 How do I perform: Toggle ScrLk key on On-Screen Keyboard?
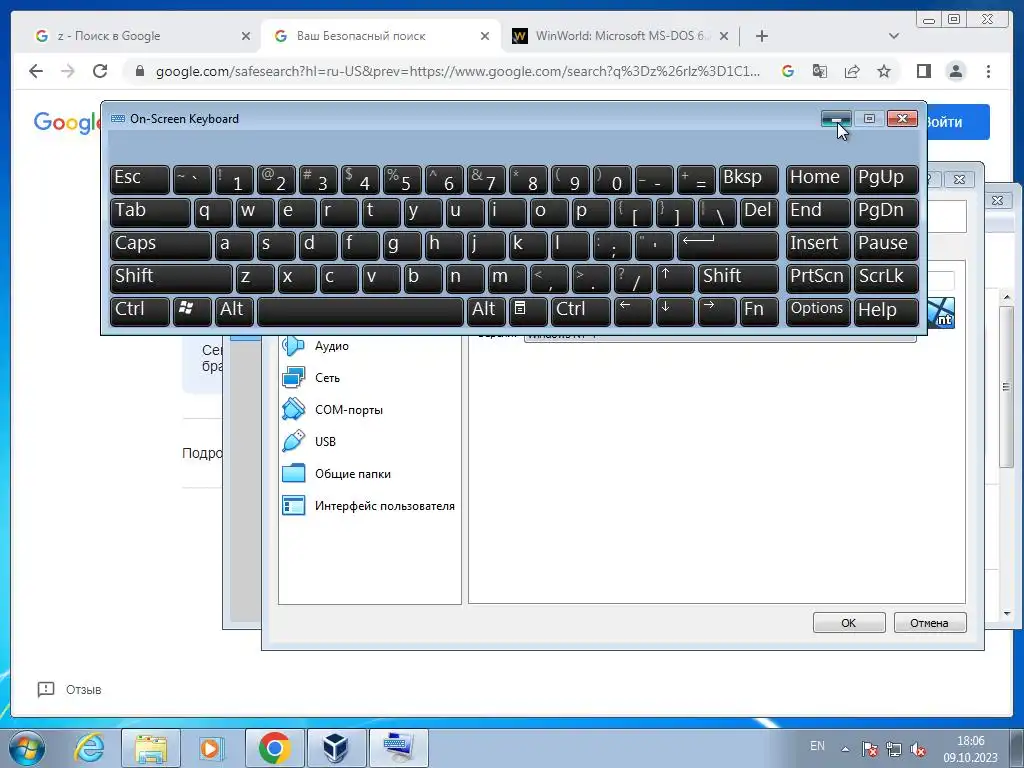click(886, 278)
